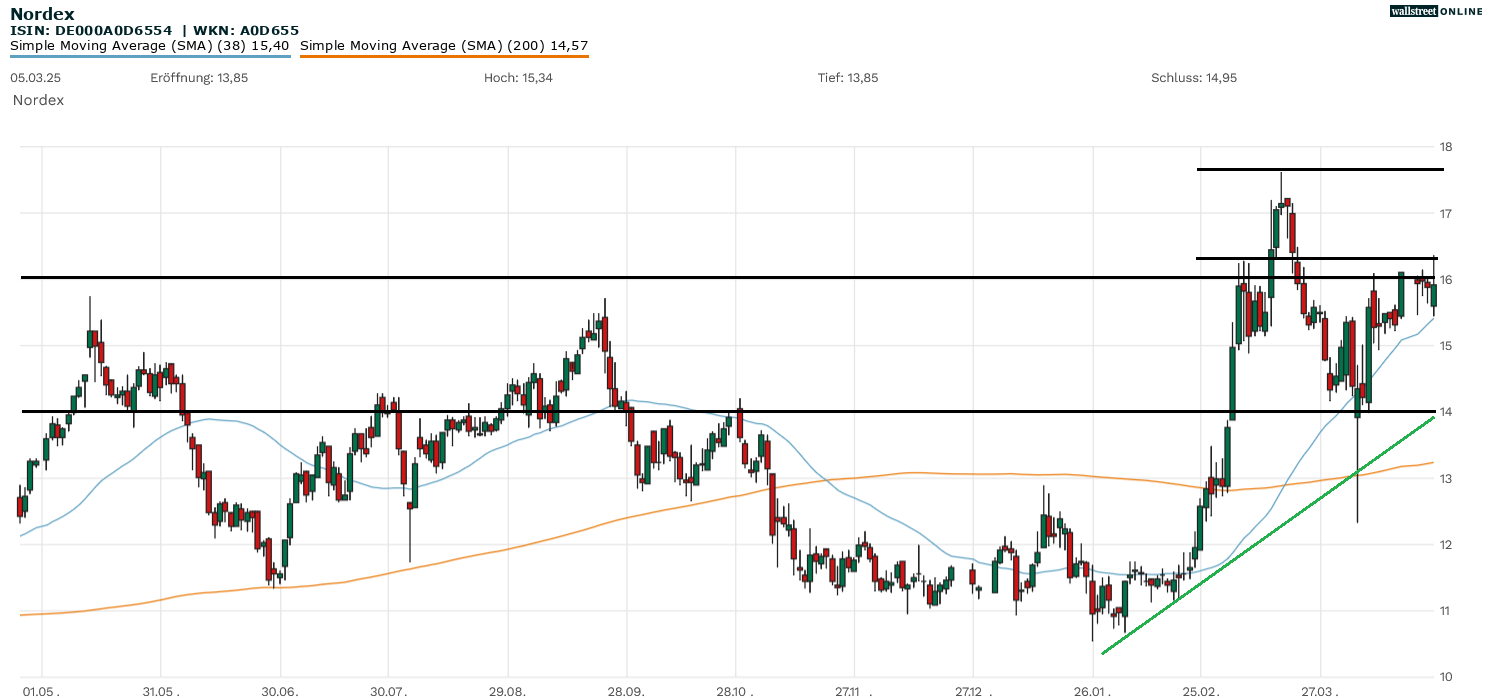This screenshot has height=698, width=1490.
Task: Click the Nordex chart title
Action: [42, 14]
